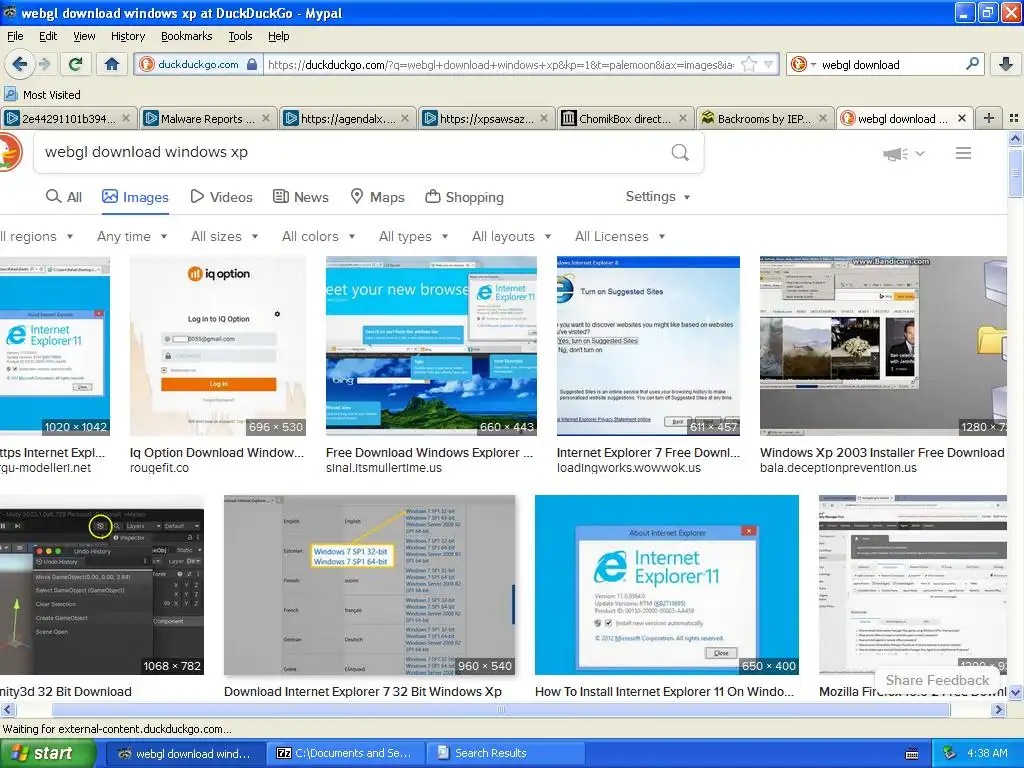Close the Malware Reports tab
1024x768 pixels.
(265, 118)
